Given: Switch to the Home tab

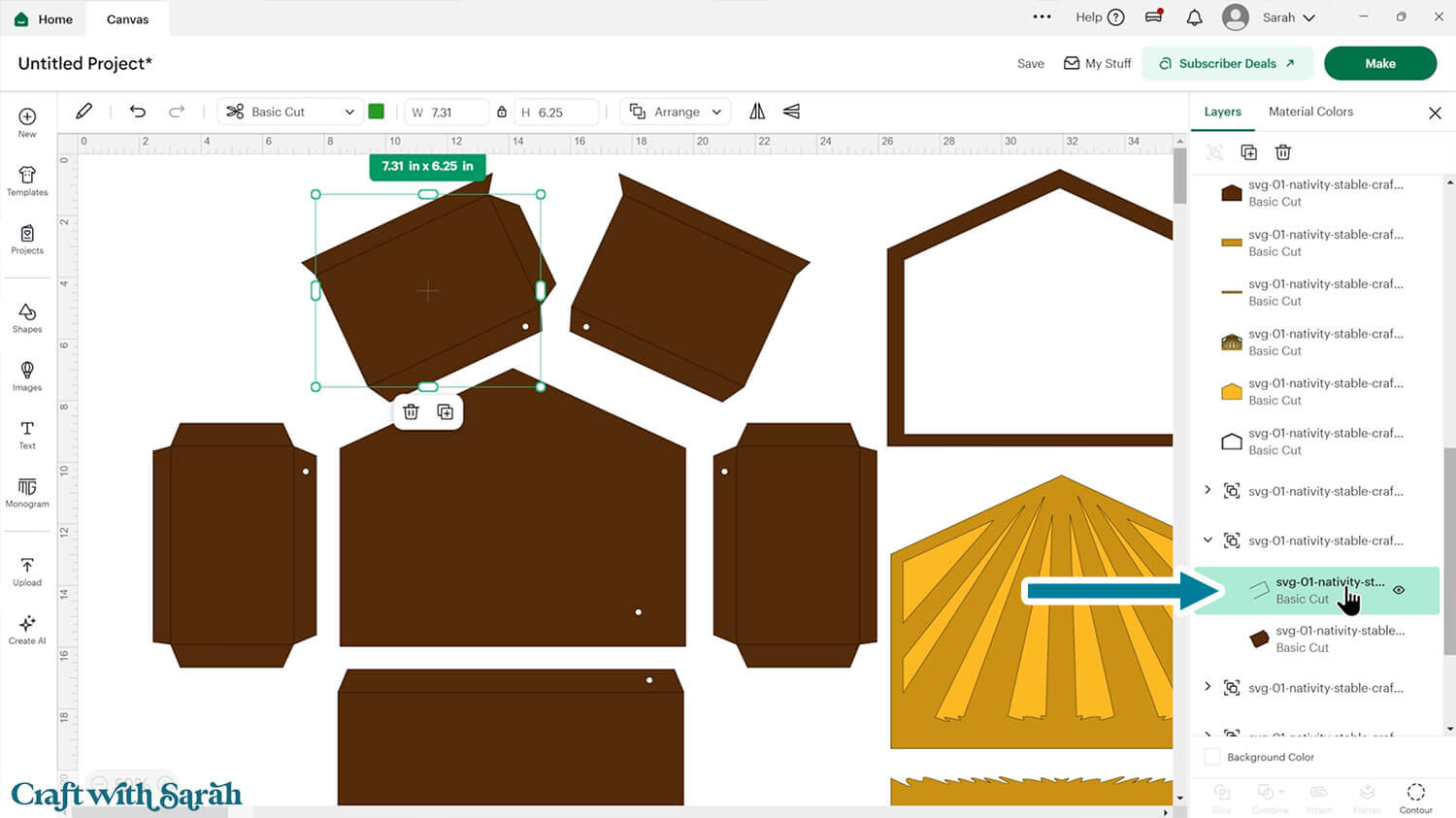Looking at the screenshot, I should coord(44,19).
